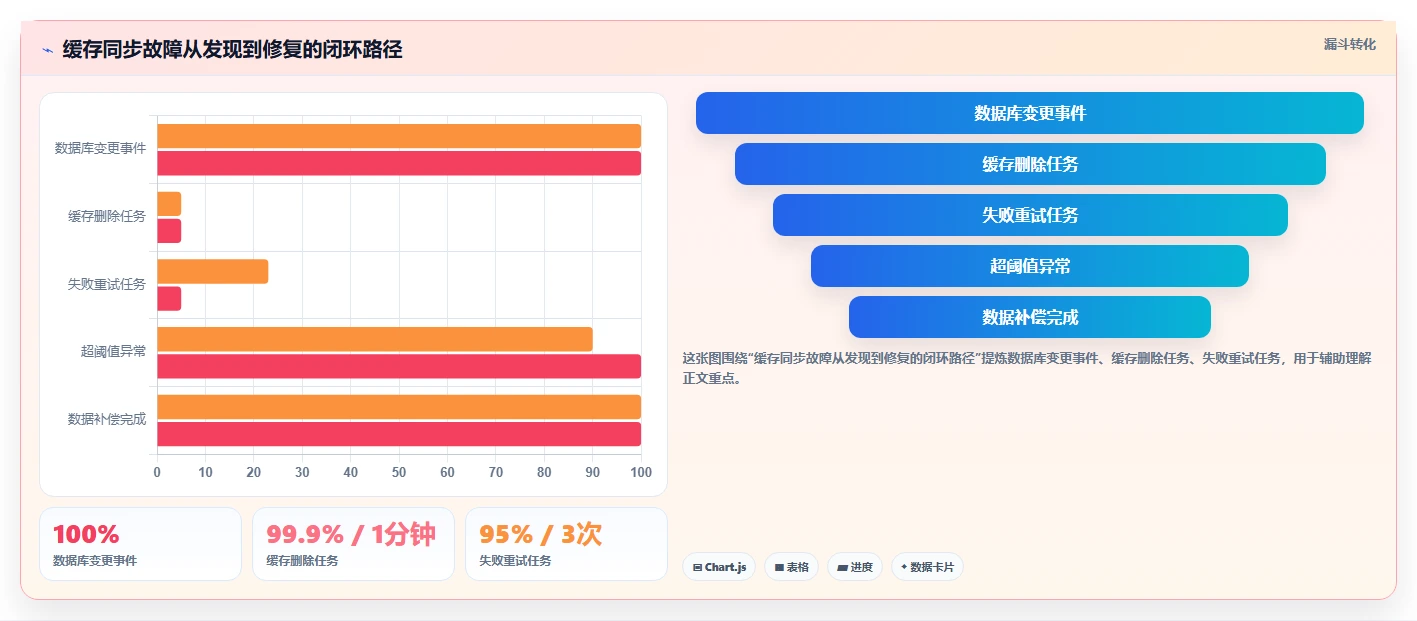Image resolution: width=1417 pixels, height=621 pixels.
Task: Click the orange bar for 超阈值异常
Action: click(x=375, y=339)
